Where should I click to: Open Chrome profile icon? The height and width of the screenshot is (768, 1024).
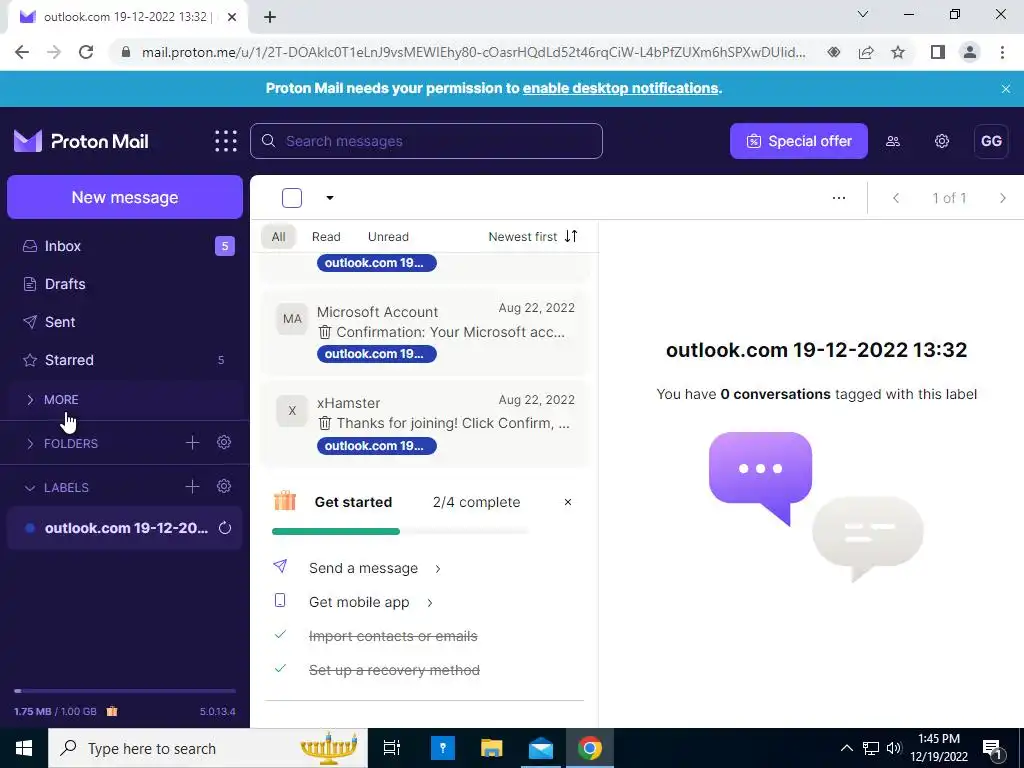(x=970, y=52)
